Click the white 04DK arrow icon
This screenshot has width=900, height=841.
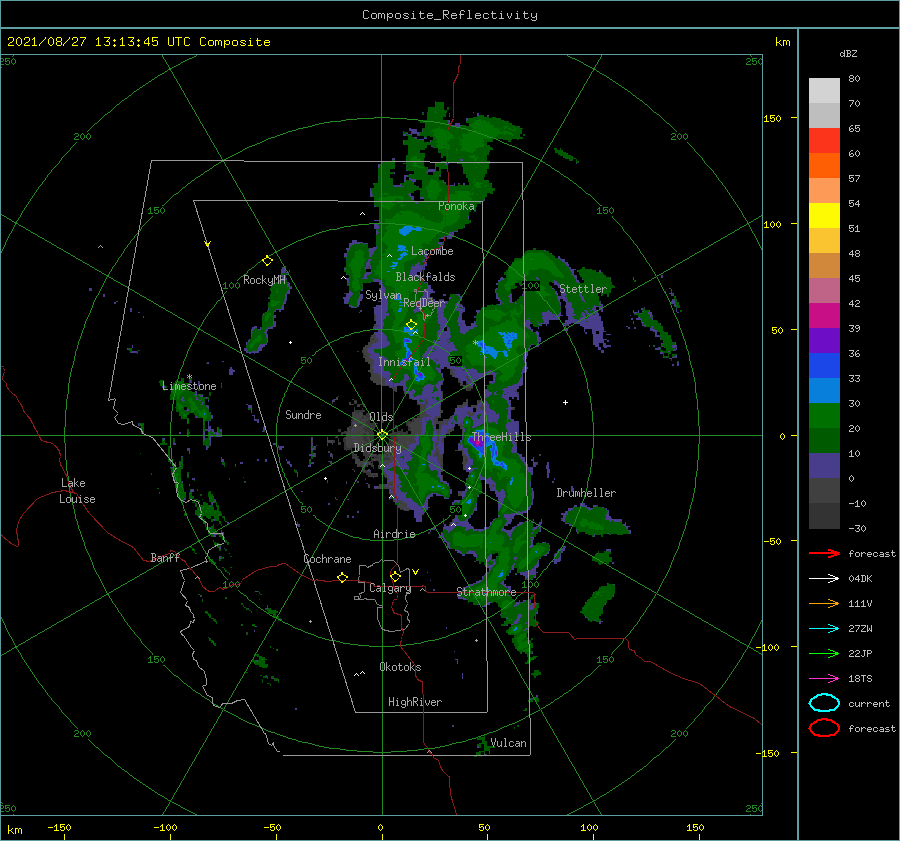[x=824, y=578]
